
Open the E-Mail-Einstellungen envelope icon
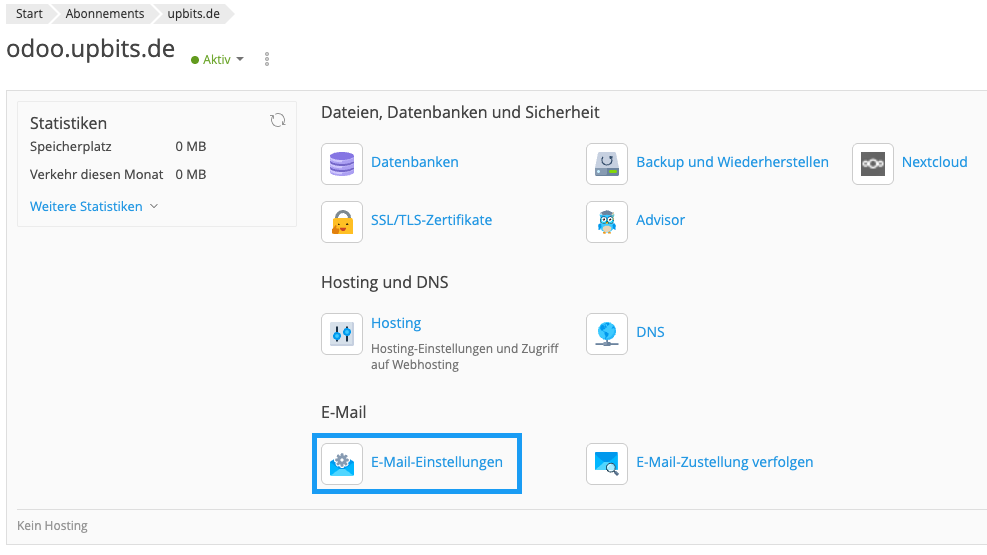click(342, 463)
